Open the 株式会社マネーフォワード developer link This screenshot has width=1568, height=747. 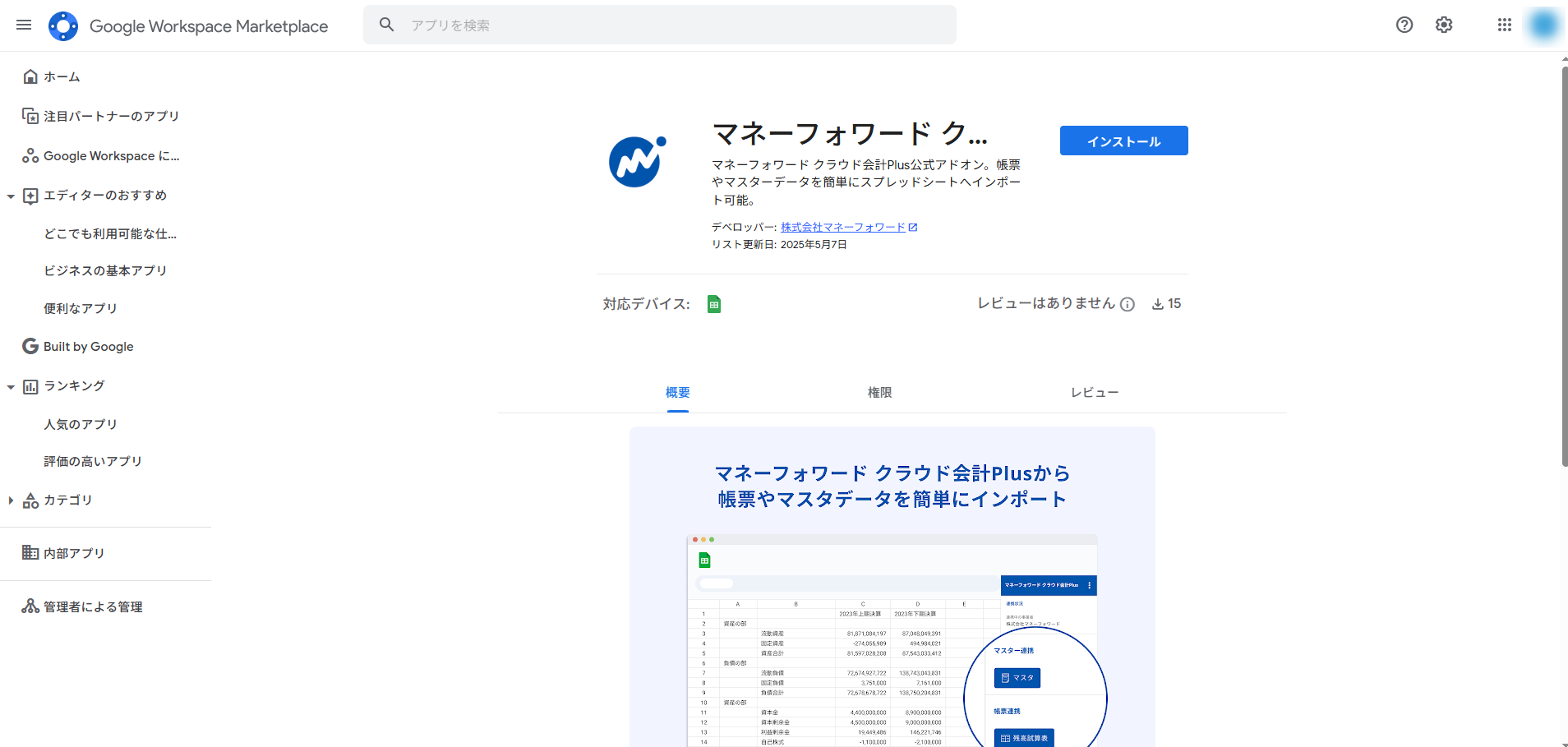click(842, 227)
